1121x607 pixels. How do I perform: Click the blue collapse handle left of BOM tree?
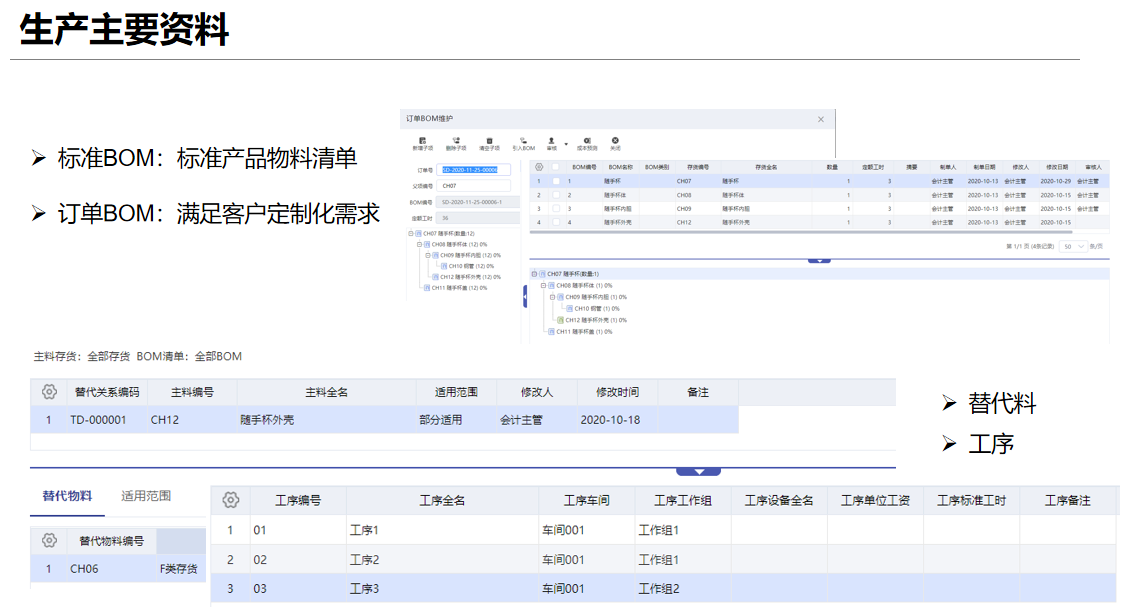pyautogui.click(x=525, y=297)
